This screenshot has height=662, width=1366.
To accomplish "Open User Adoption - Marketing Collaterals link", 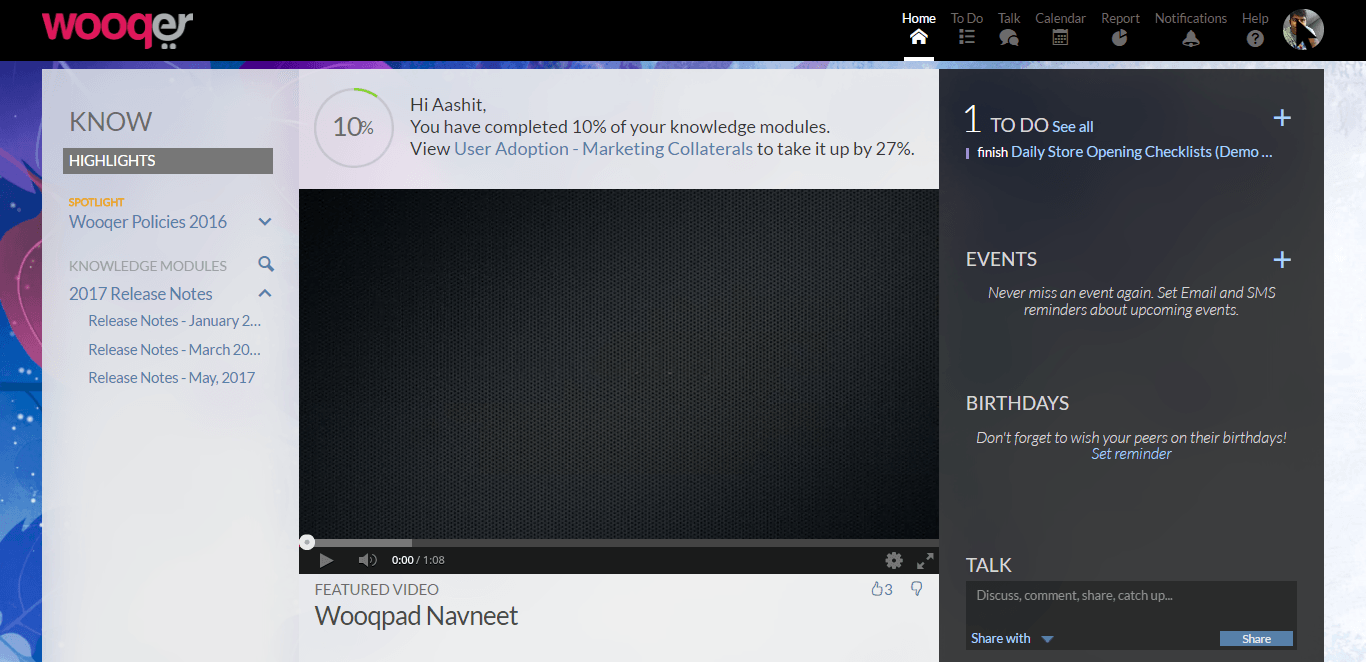I will coord(603,149).
